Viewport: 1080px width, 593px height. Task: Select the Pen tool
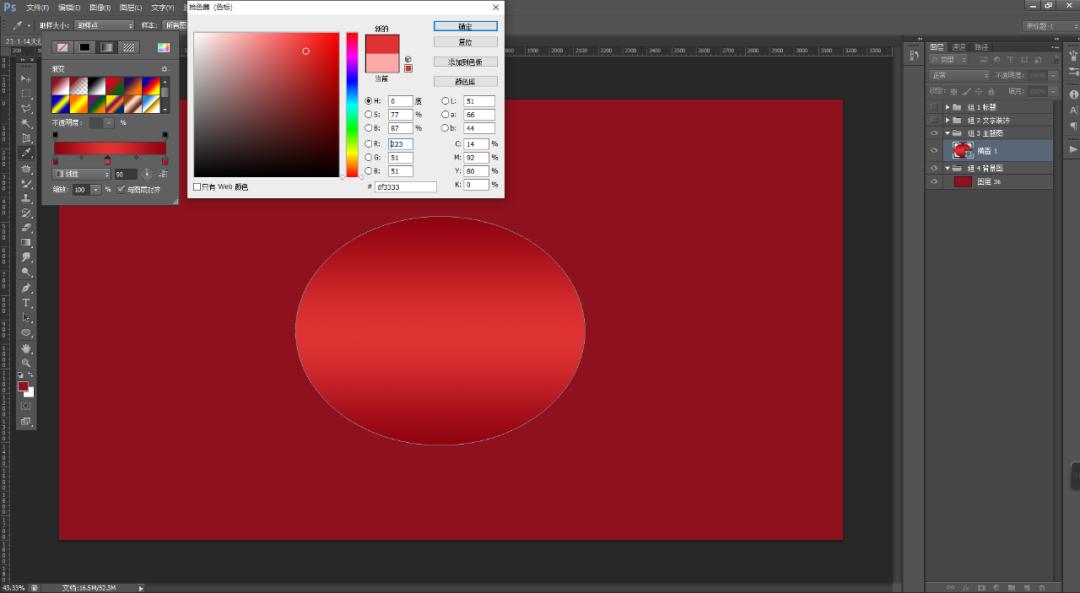(26, 287)
